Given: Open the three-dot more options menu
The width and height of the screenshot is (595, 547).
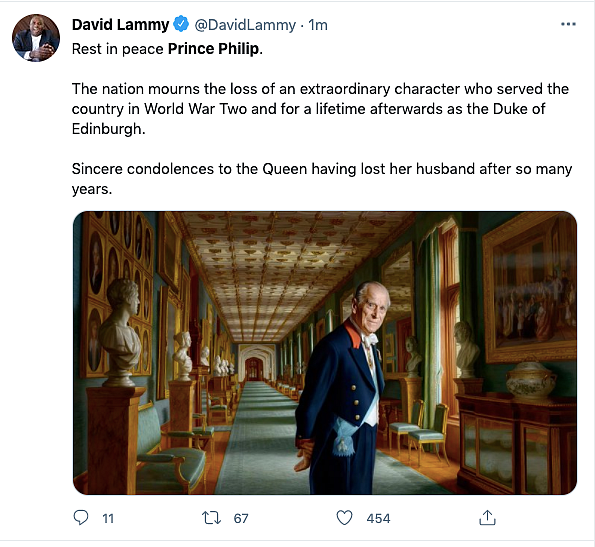Looking at the screenshot, I should 568,24.
